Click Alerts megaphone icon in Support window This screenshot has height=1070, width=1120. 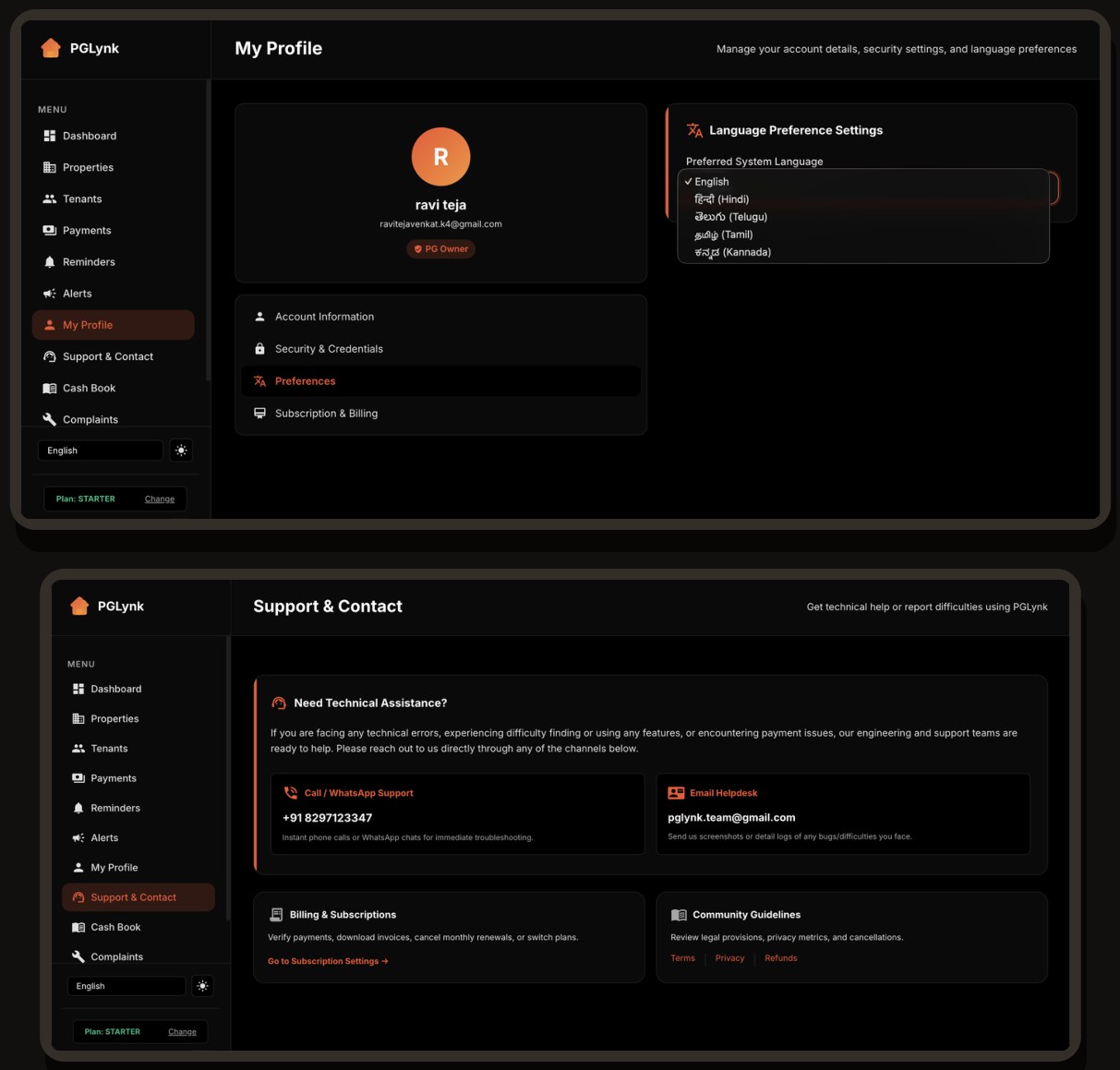coord(78,837)
